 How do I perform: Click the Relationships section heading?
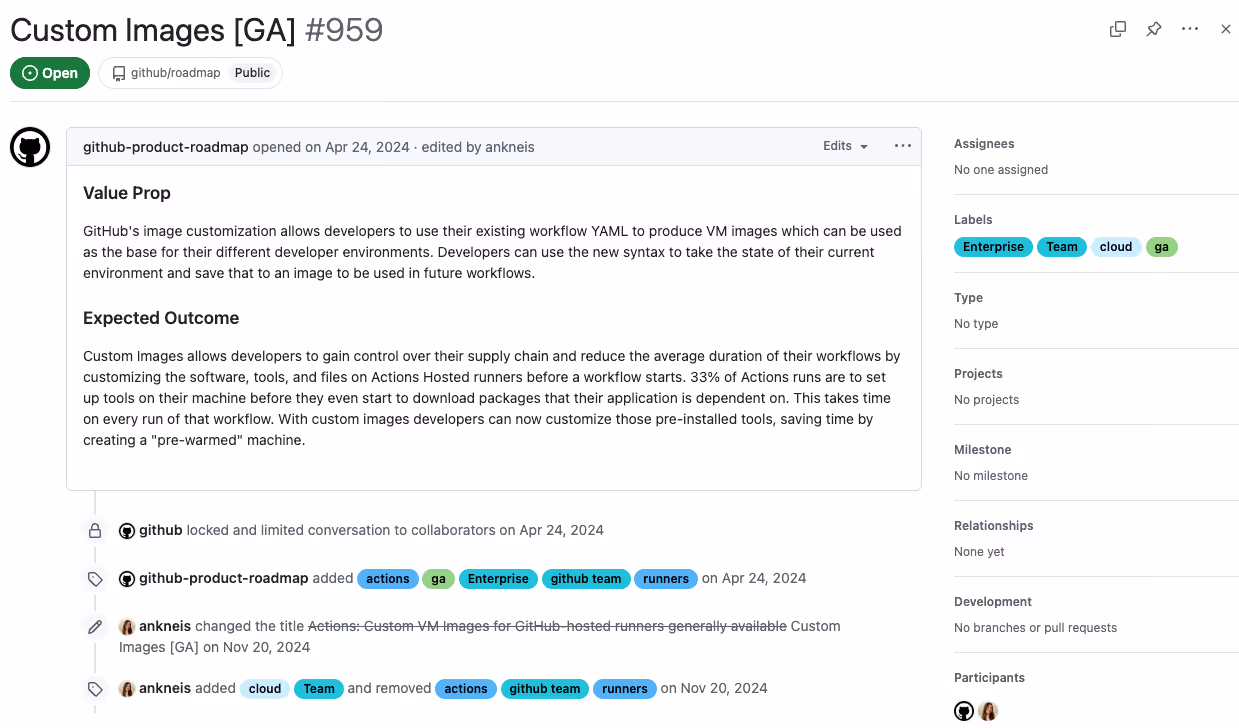(994, 526)
